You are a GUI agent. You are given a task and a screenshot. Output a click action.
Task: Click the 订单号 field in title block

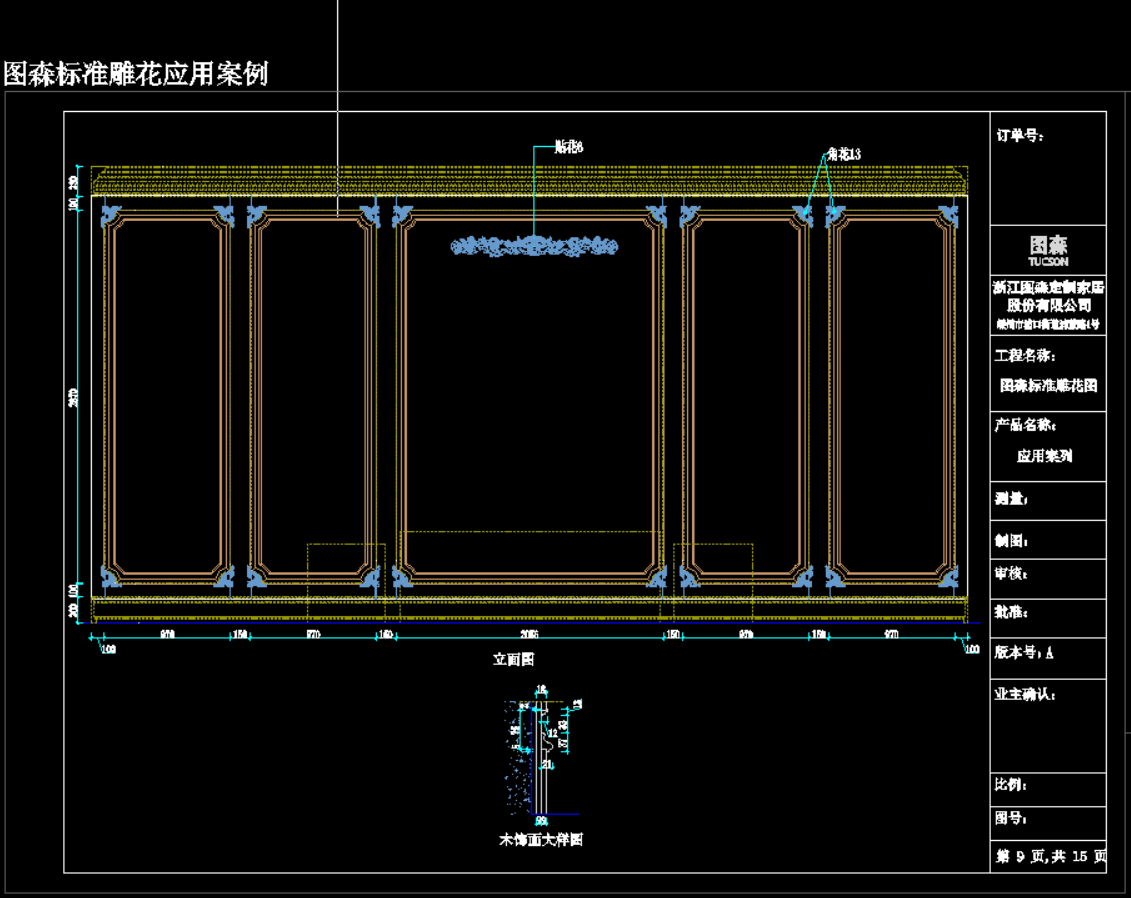click(1020, 136)
